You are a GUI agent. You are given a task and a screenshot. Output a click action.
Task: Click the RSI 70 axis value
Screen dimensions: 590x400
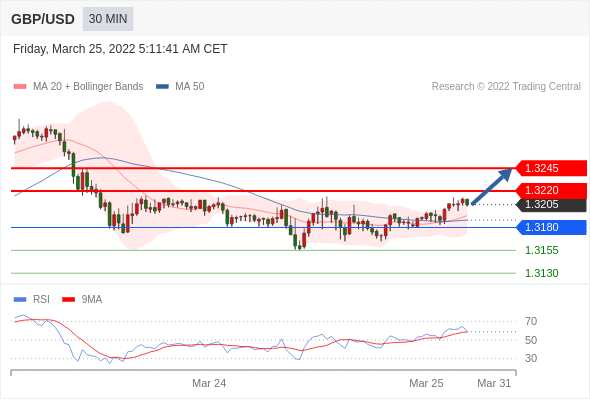pyautogui.click(x=531, y=321)
